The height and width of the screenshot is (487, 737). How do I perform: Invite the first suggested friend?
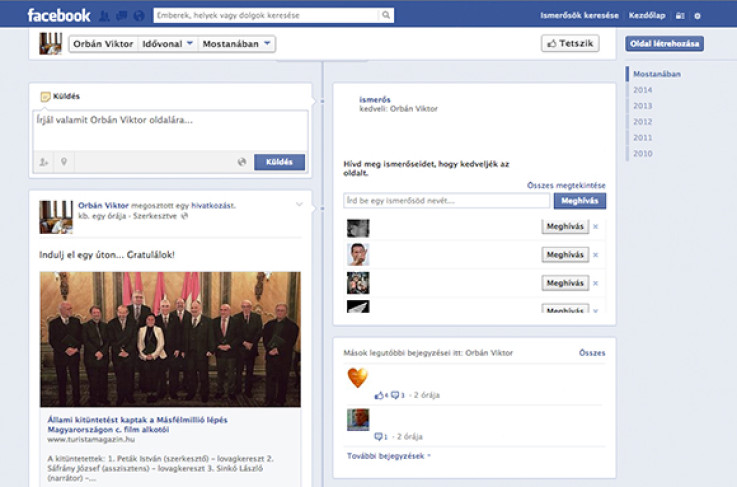(x=565, y=227)
